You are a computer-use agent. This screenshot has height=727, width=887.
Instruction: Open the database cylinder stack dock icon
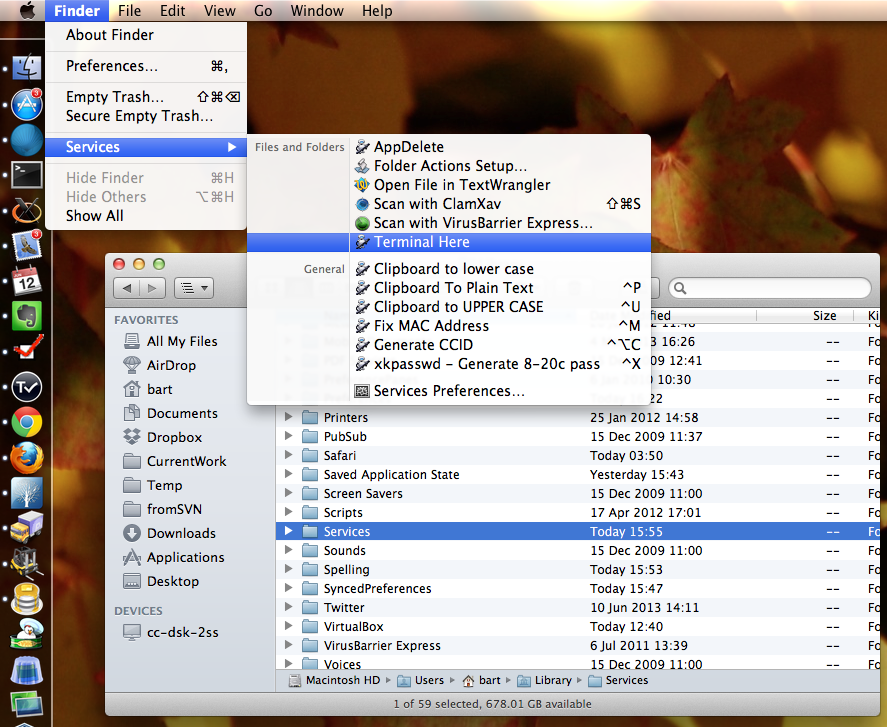(26, 598)
